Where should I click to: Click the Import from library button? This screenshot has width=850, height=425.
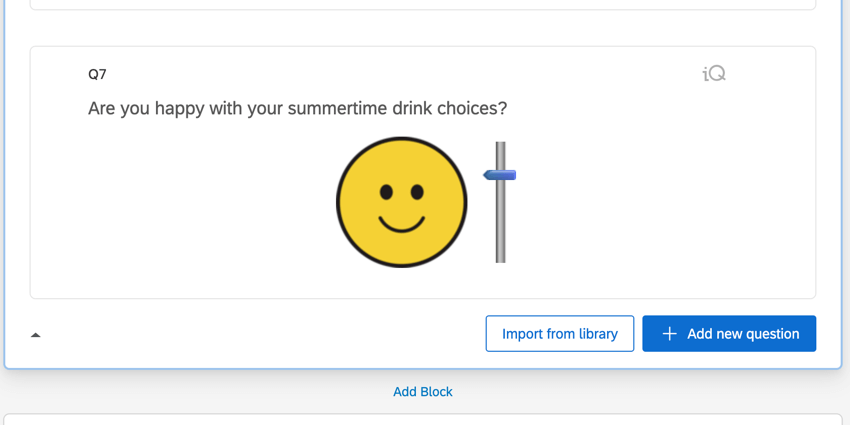pos(559,333)
